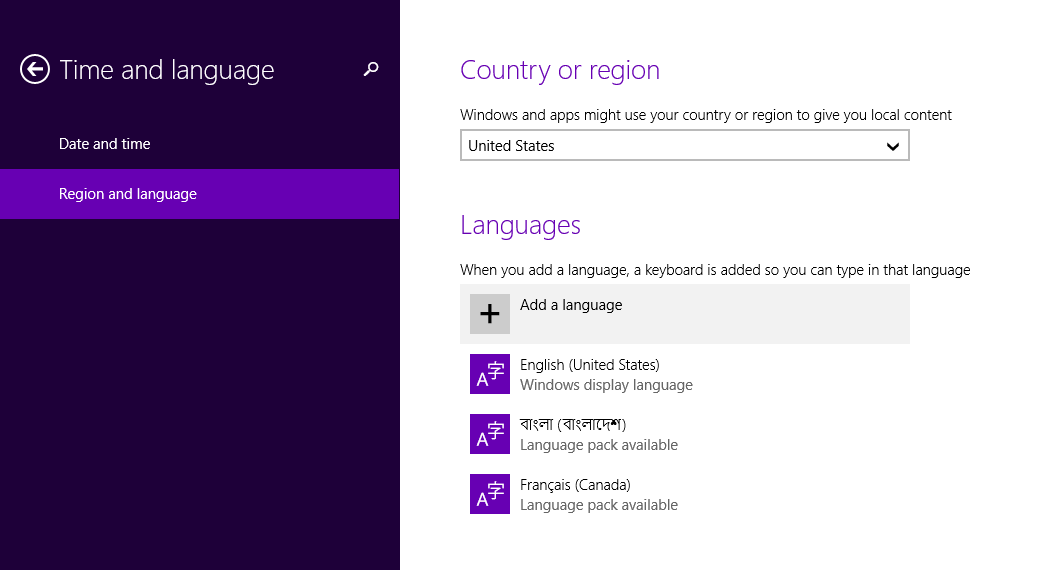Screen dimensions: 1044x570
Task: Click the 'Time and language' title
Action: tap(166, 70)
